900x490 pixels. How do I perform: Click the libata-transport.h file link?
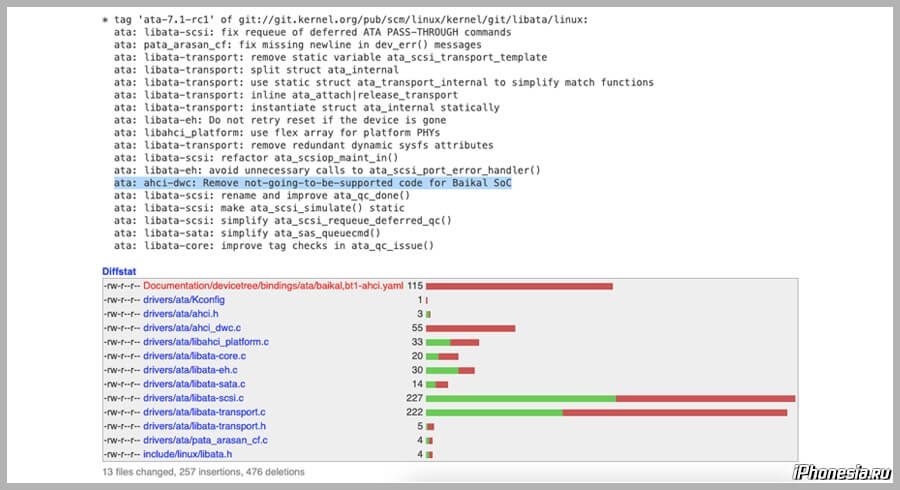(204, 426)
